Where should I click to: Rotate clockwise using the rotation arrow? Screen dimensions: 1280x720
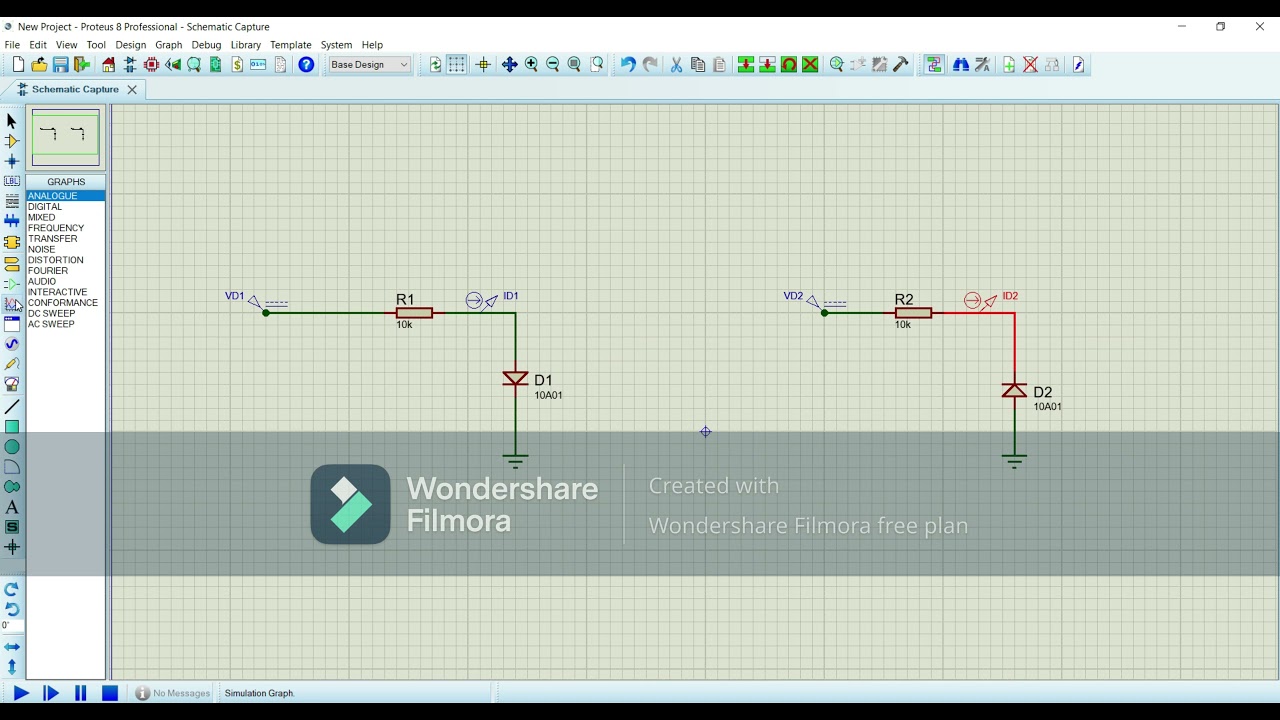pos(12,589)
